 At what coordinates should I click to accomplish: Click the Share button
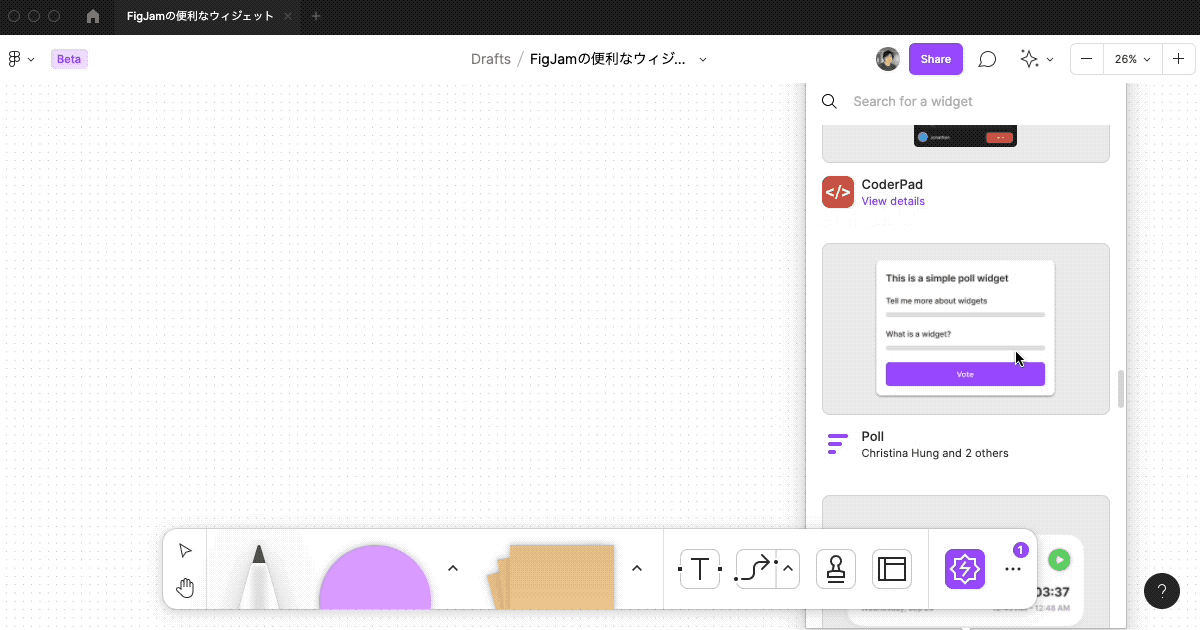(x=935, y=59)
